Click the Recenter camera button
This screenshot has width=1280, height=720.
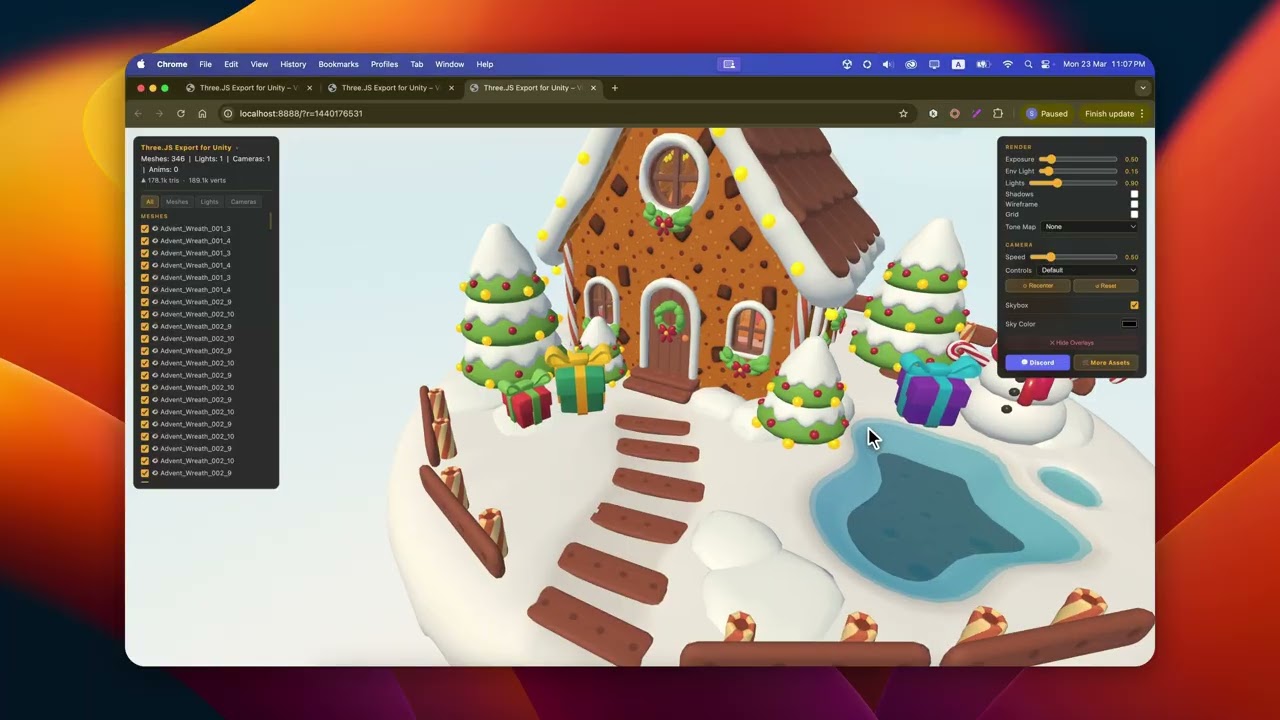1038,286
